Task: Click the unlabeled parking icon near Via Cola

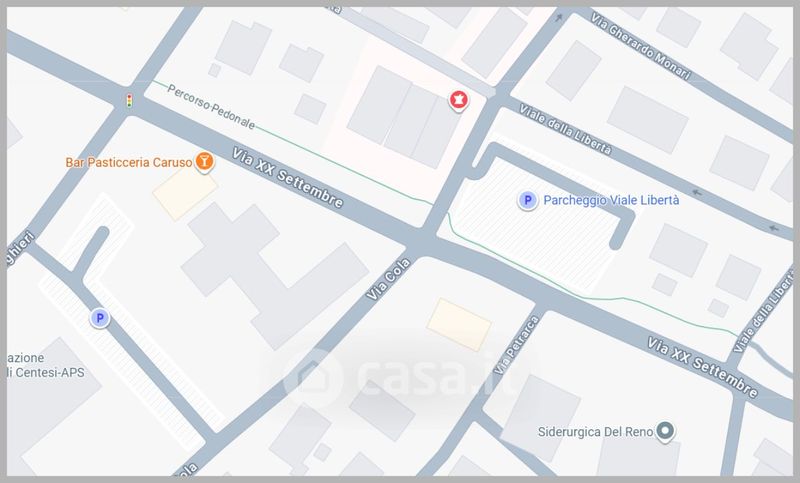Action: point(100,319)
